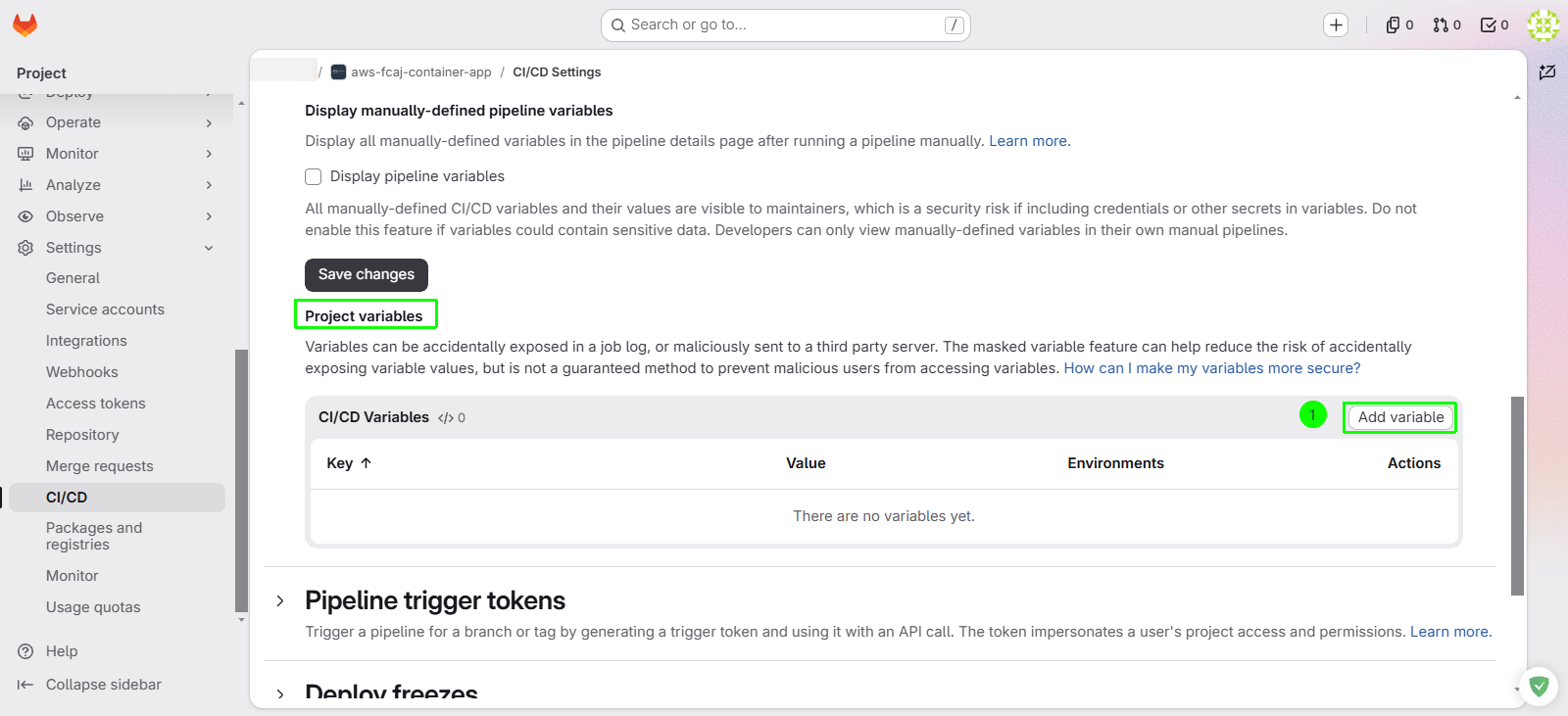The height and width of the screenshot is (716, 1568).
Task: Open the GitLab home logo
Action: pos(24,25)
